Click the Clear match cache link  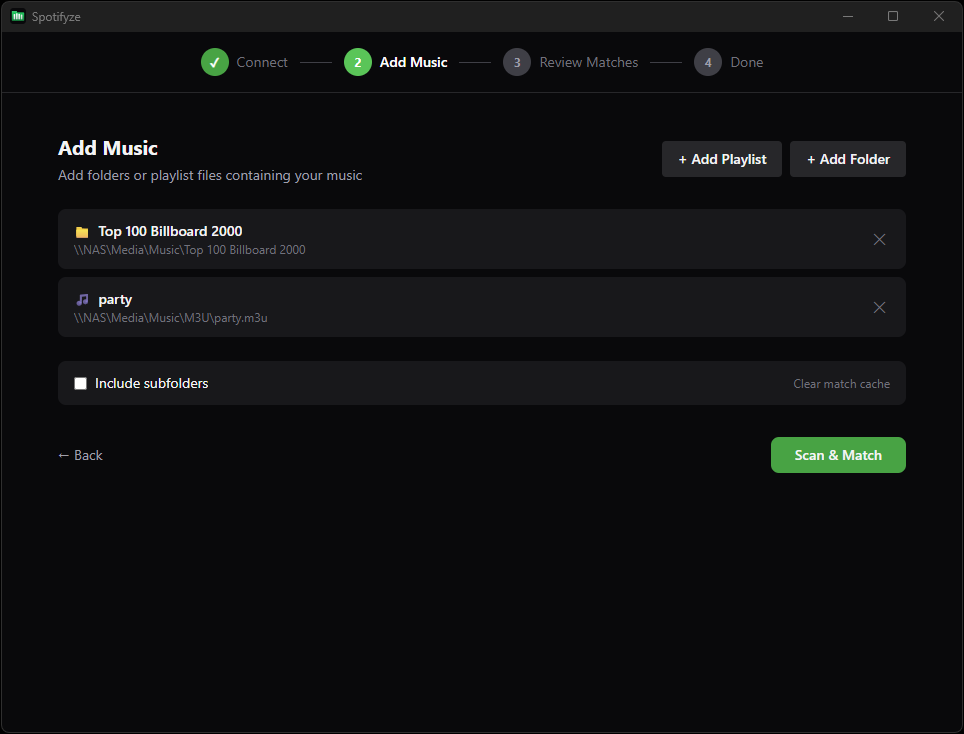pos(841,383)
